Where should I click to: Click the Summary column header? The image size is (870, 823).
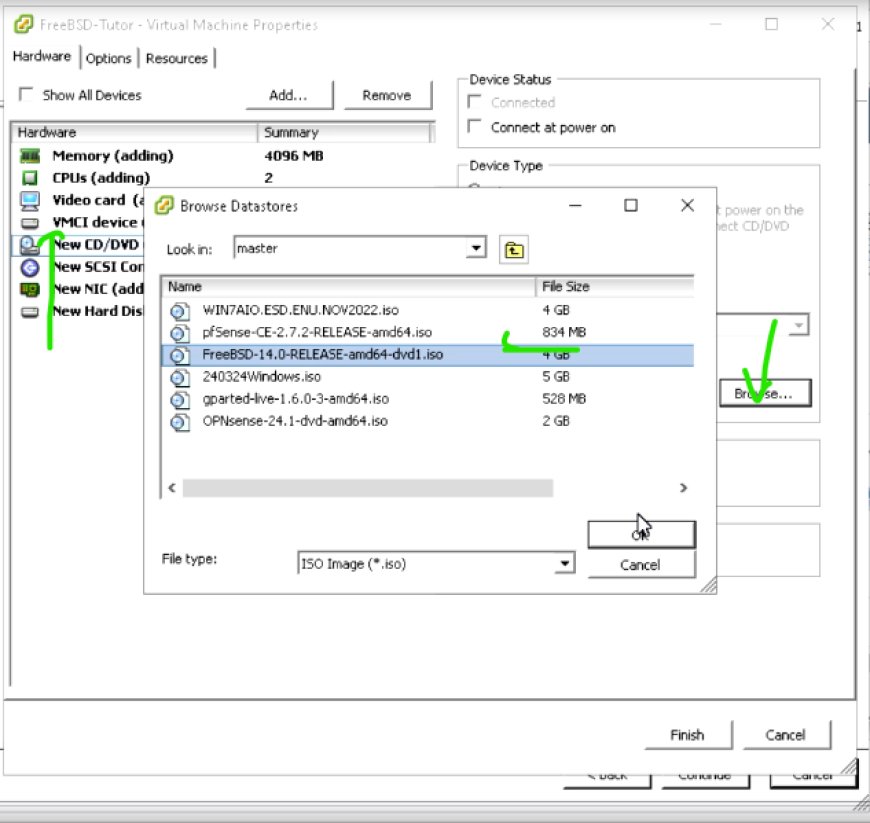344,132
